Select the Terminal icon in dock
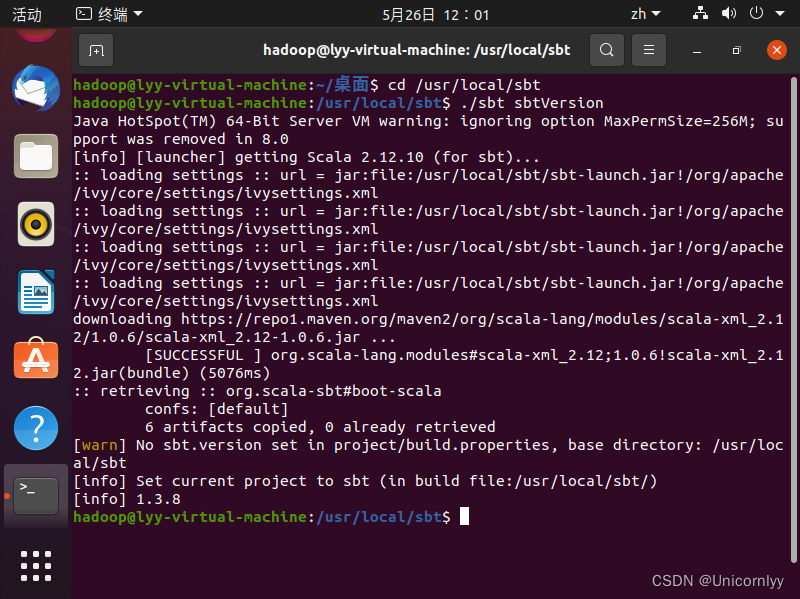The image size is (800, 599). click(x=36, y=496)
